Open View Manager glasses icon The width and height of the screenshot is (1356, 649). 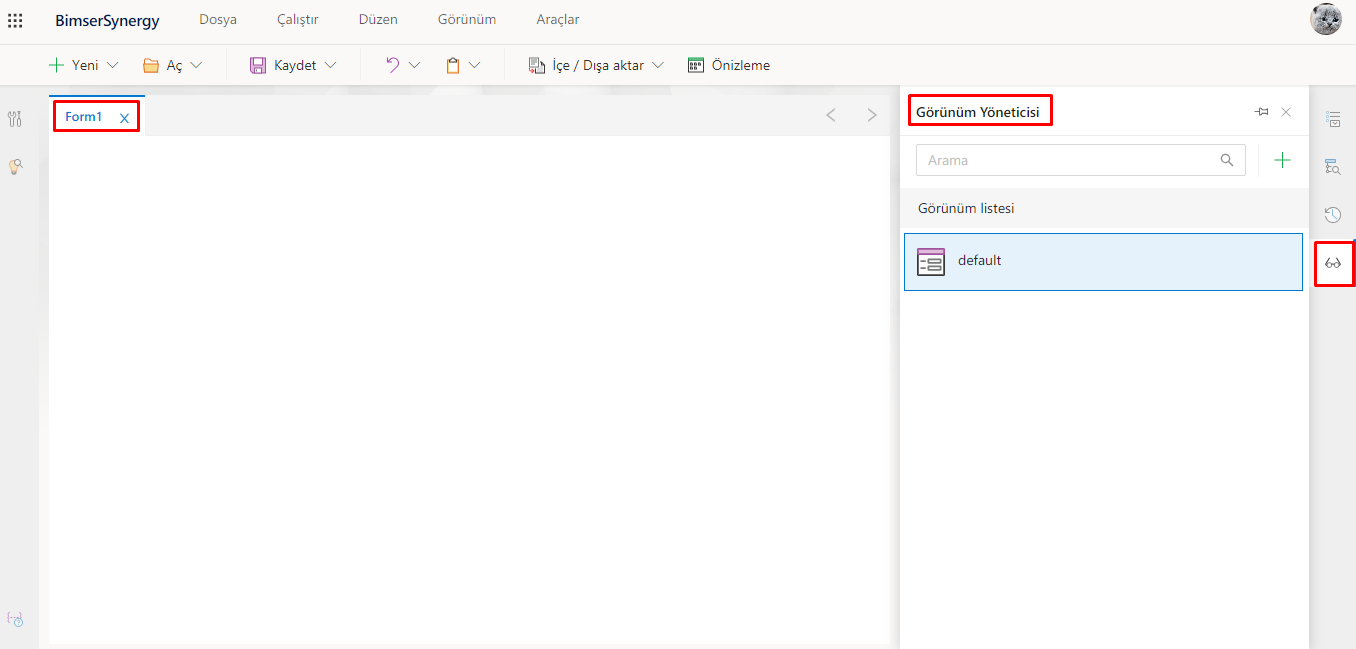pos(1333,264)
